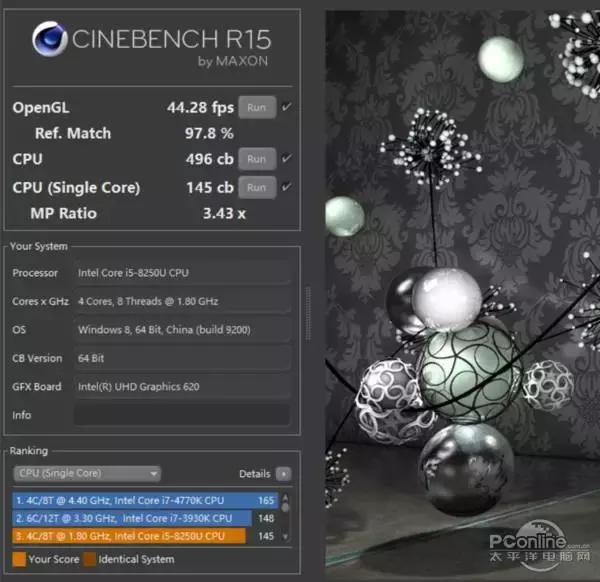Viewport: 600px width, 582px height.
Task: Select ranking entry Intel Core i7-4770K CPU
Action: tap(145, 500)
